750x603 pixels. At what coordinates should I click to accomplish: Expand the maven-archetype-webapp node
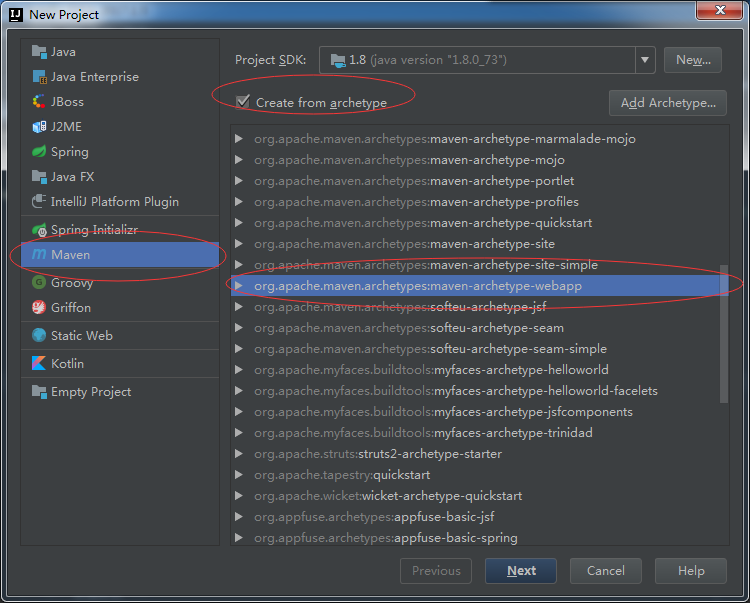tap(239, 285)
